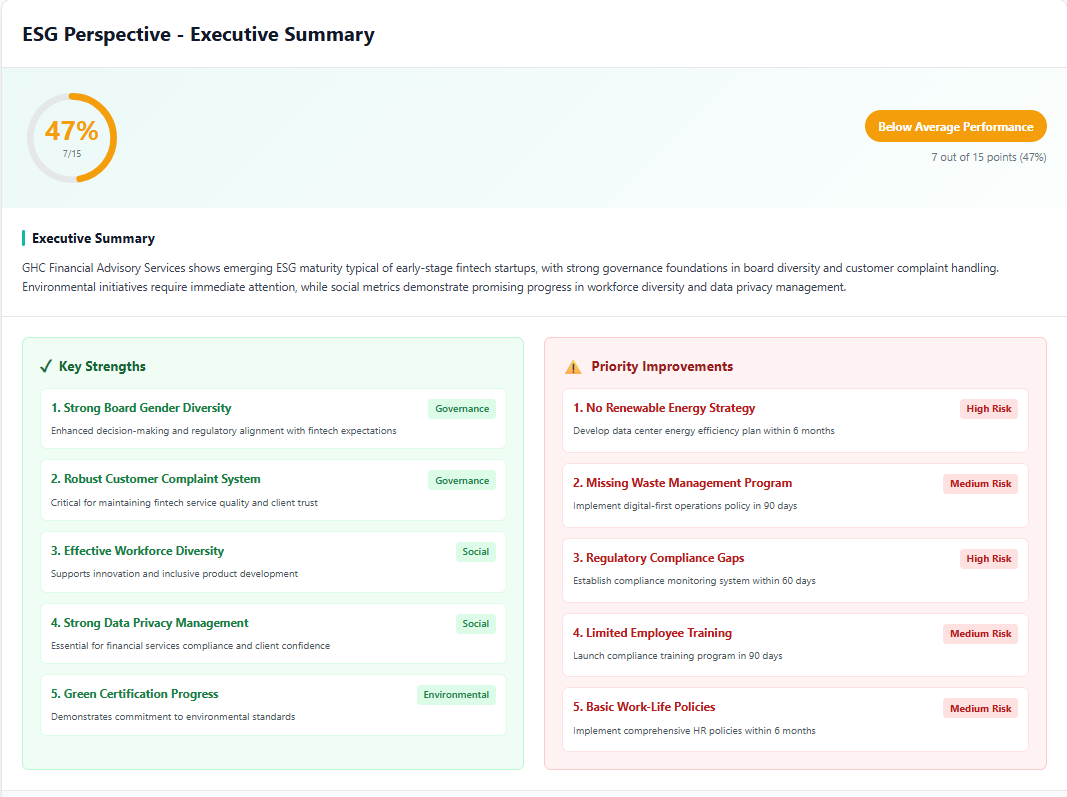Click the Social tag on Workforce Diversity
Screen dimensions: 1067x797
coord(476,552)
